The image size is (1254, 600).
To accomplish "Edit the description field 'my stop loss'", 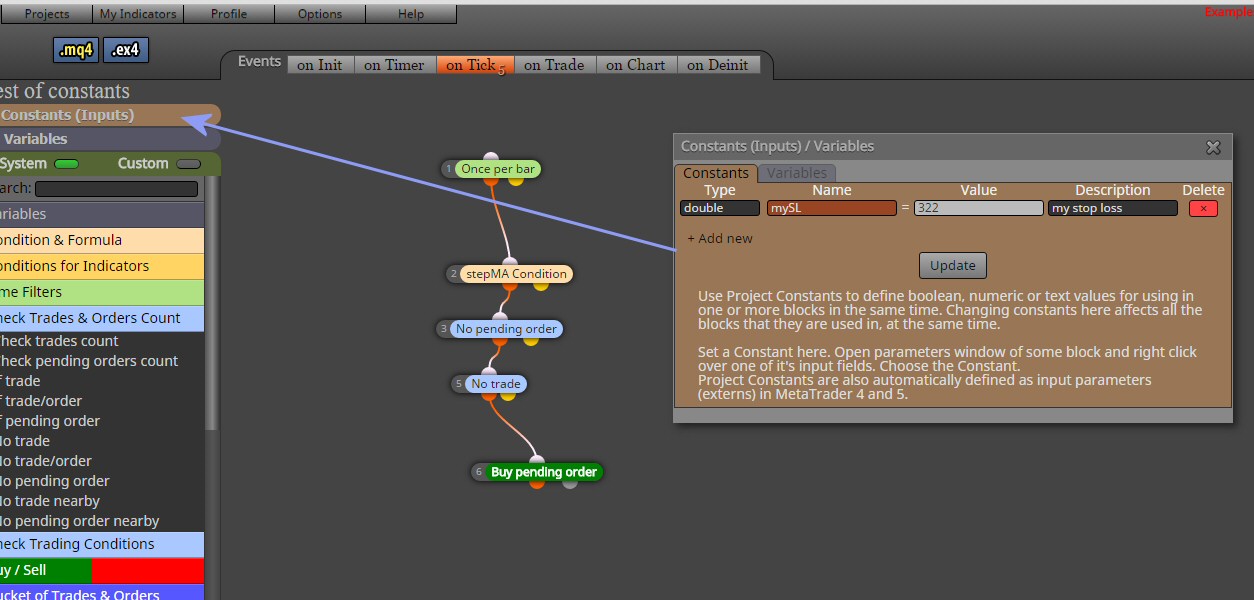I will point(1113,208).
